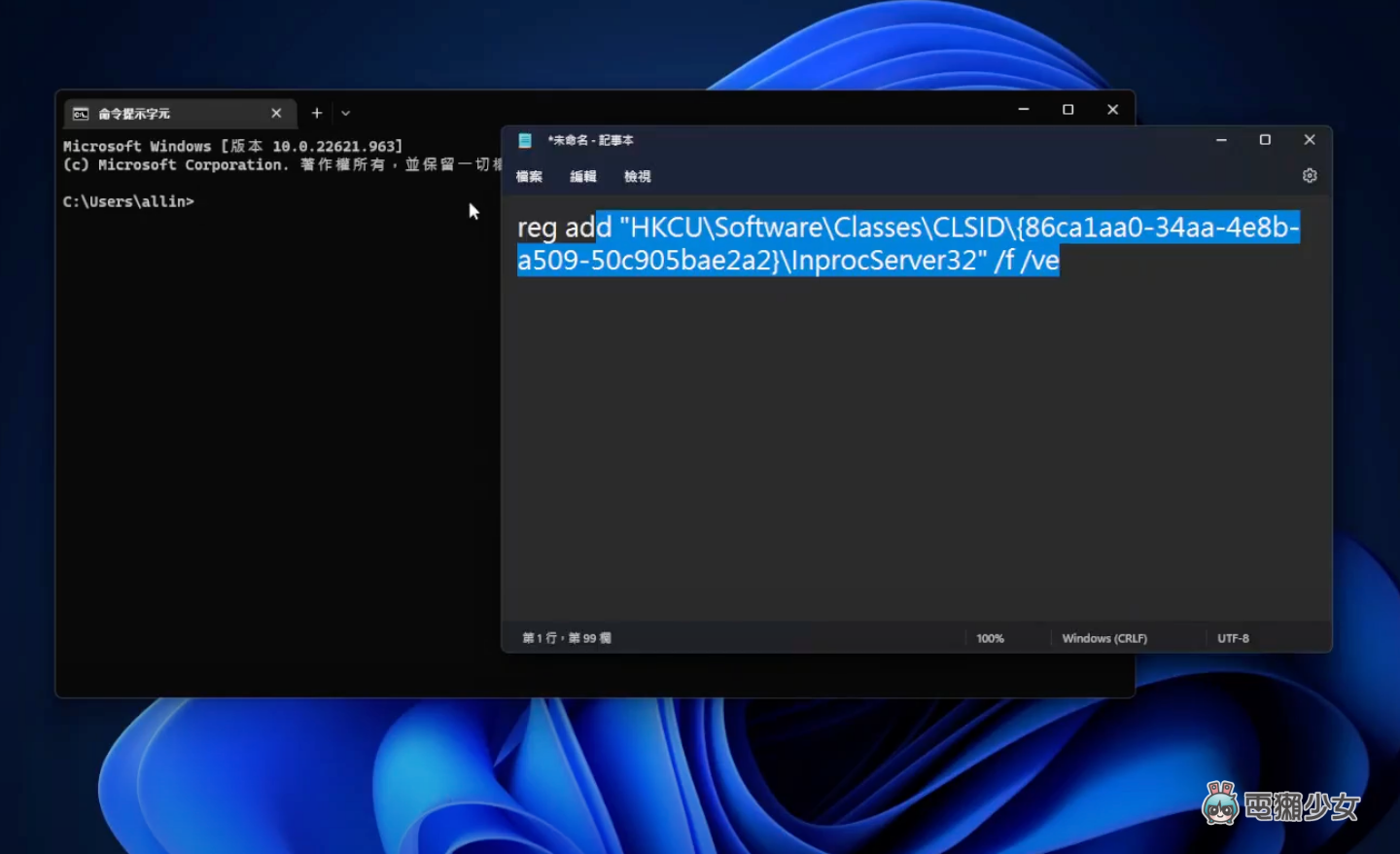Open Notepad settings gear icon
Screen dimensions: 1400x854
click(x=1310, y=176)
